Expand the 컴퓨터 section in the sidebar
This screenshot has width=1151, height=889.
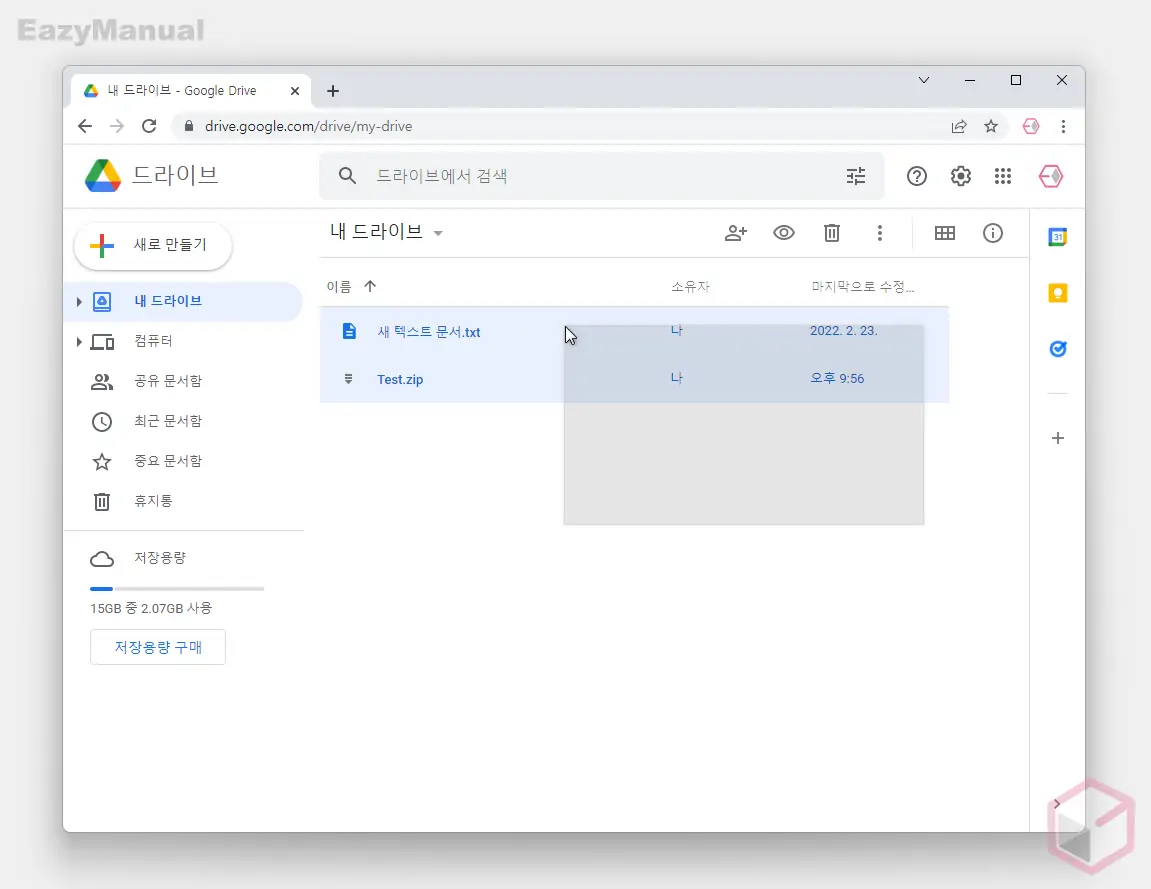tap(80, 341)
